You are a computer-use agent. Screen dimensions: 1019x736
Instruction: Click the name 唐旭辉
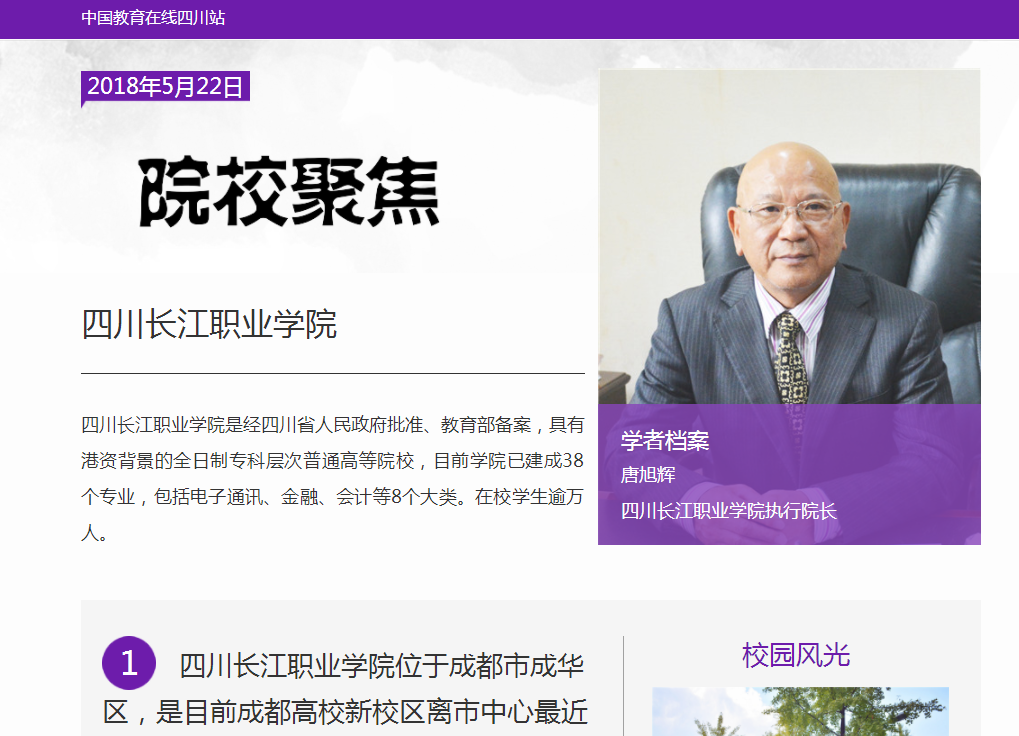647,475
